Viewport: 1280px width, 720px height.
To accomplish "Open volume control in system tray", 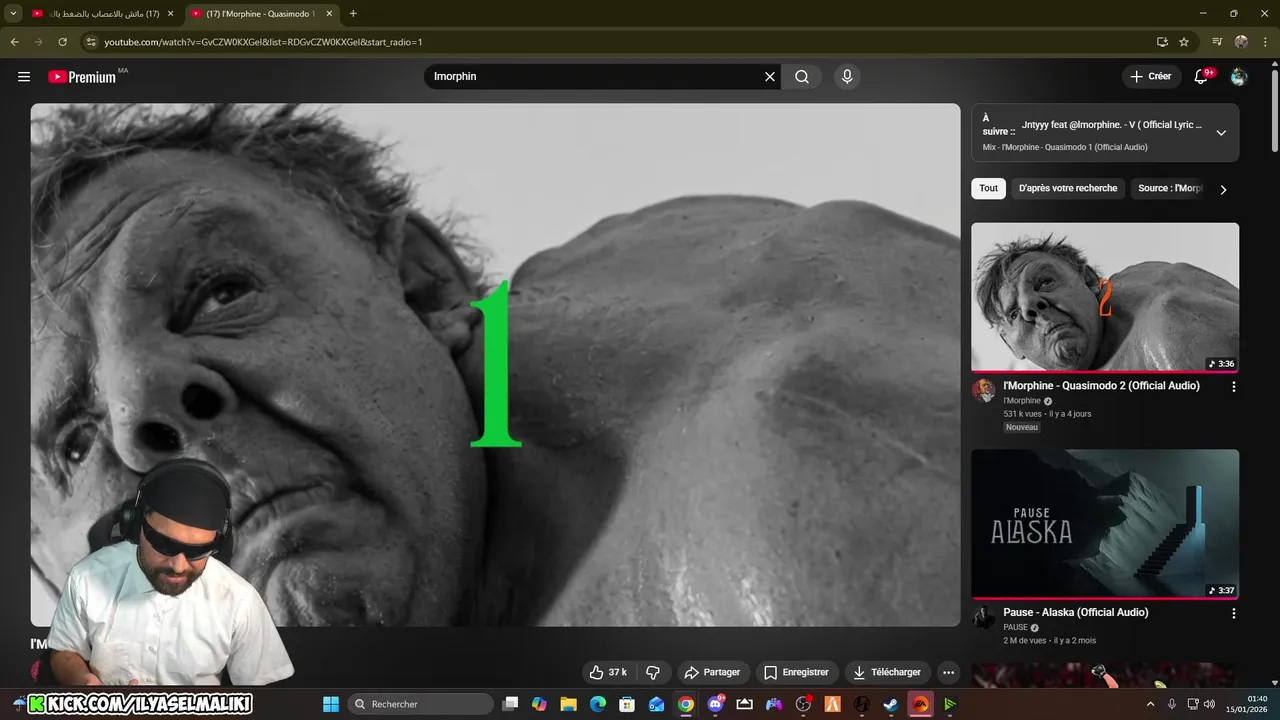I will click(1209, 704).
